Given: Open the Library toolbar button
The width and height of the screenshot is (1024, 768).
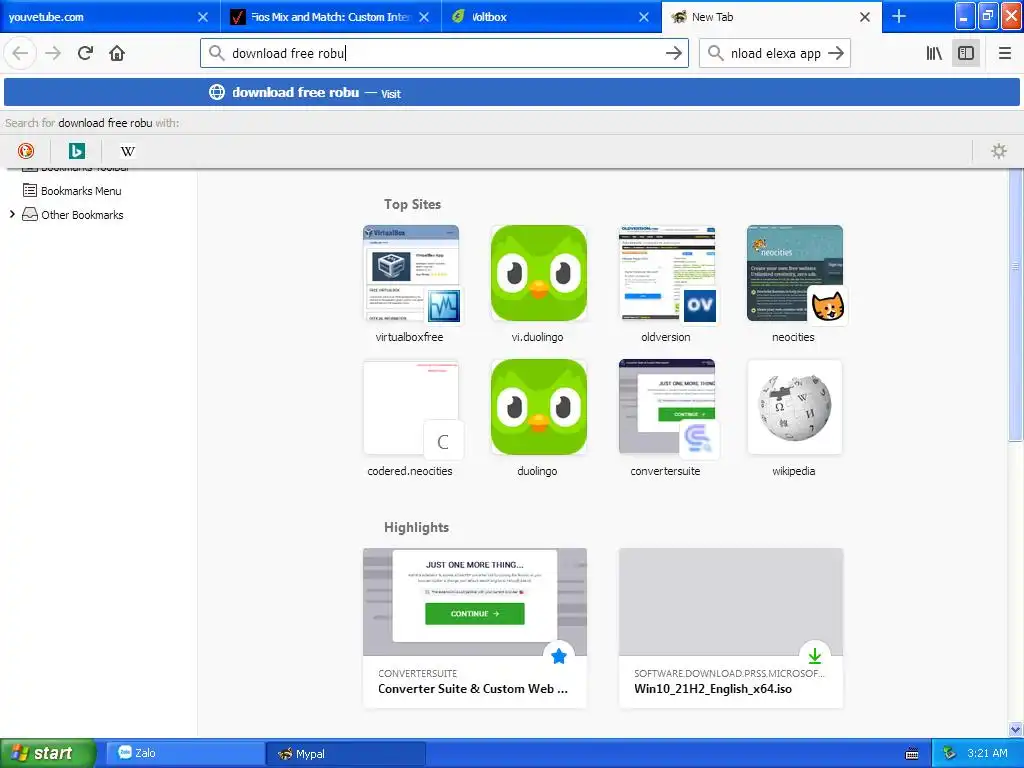Looking at the screenshot, I should point(934,53).
